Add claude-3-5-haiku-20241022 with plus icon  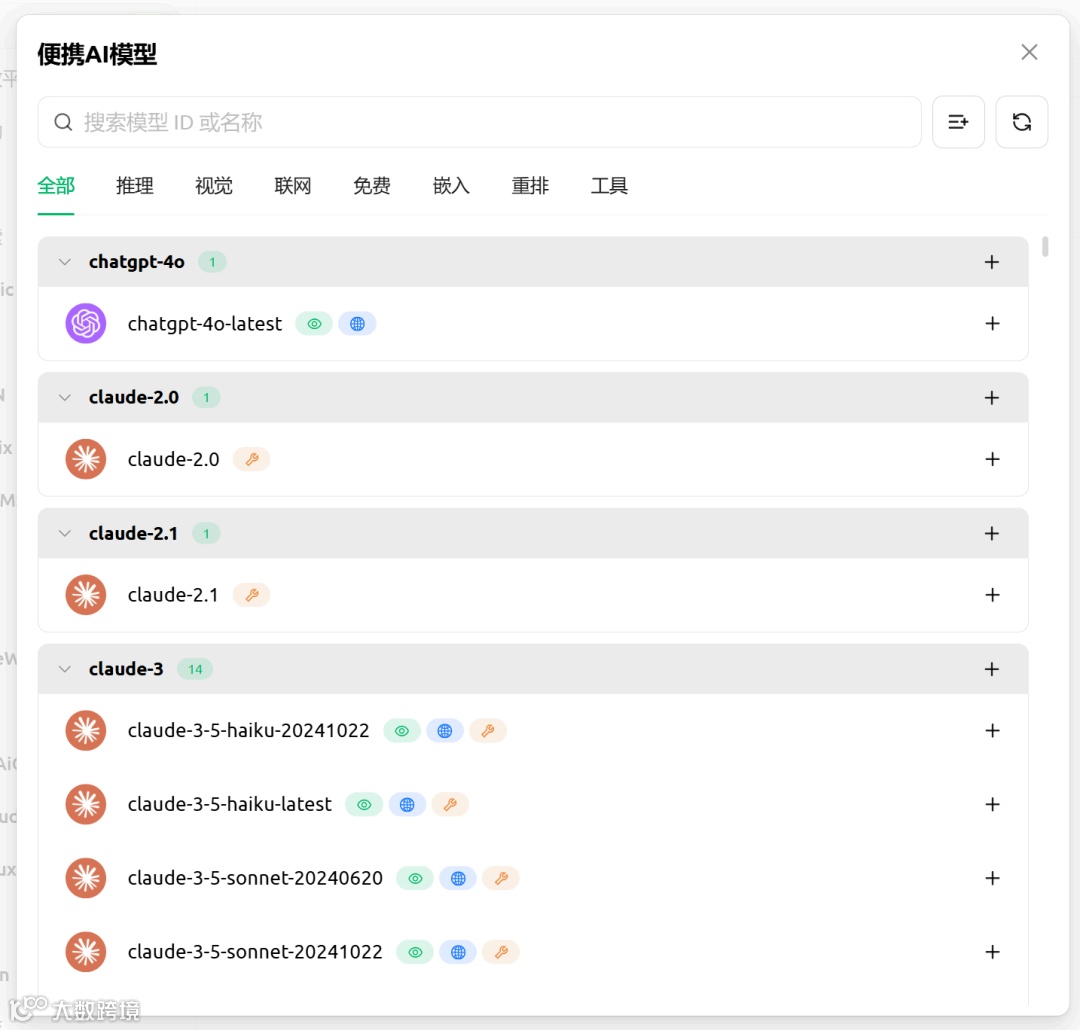tap(992, 730)
